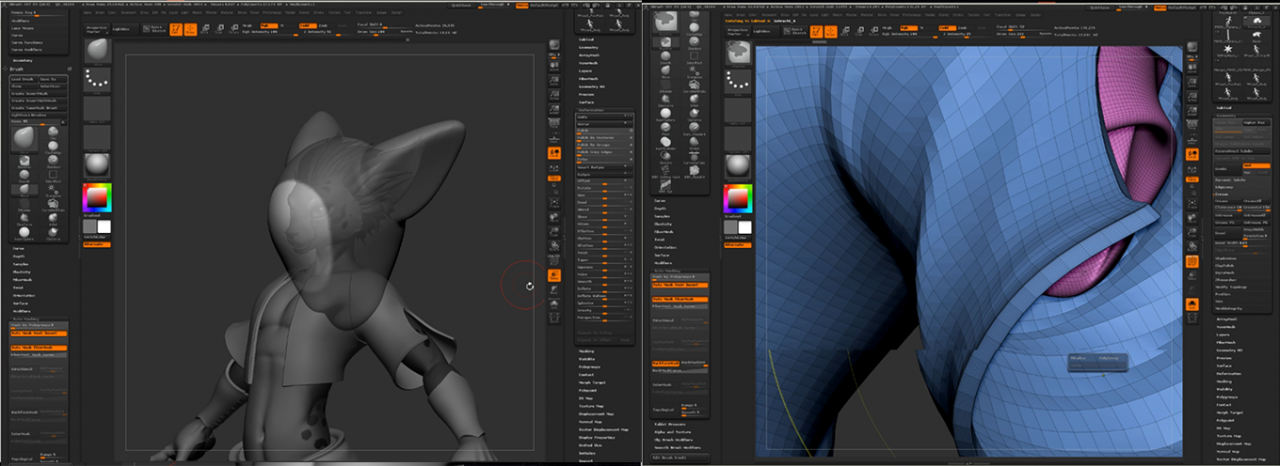
Task: Toggle the orange Solo button on left window shelf
Action: pyautogui.click(x=553, y=274)
